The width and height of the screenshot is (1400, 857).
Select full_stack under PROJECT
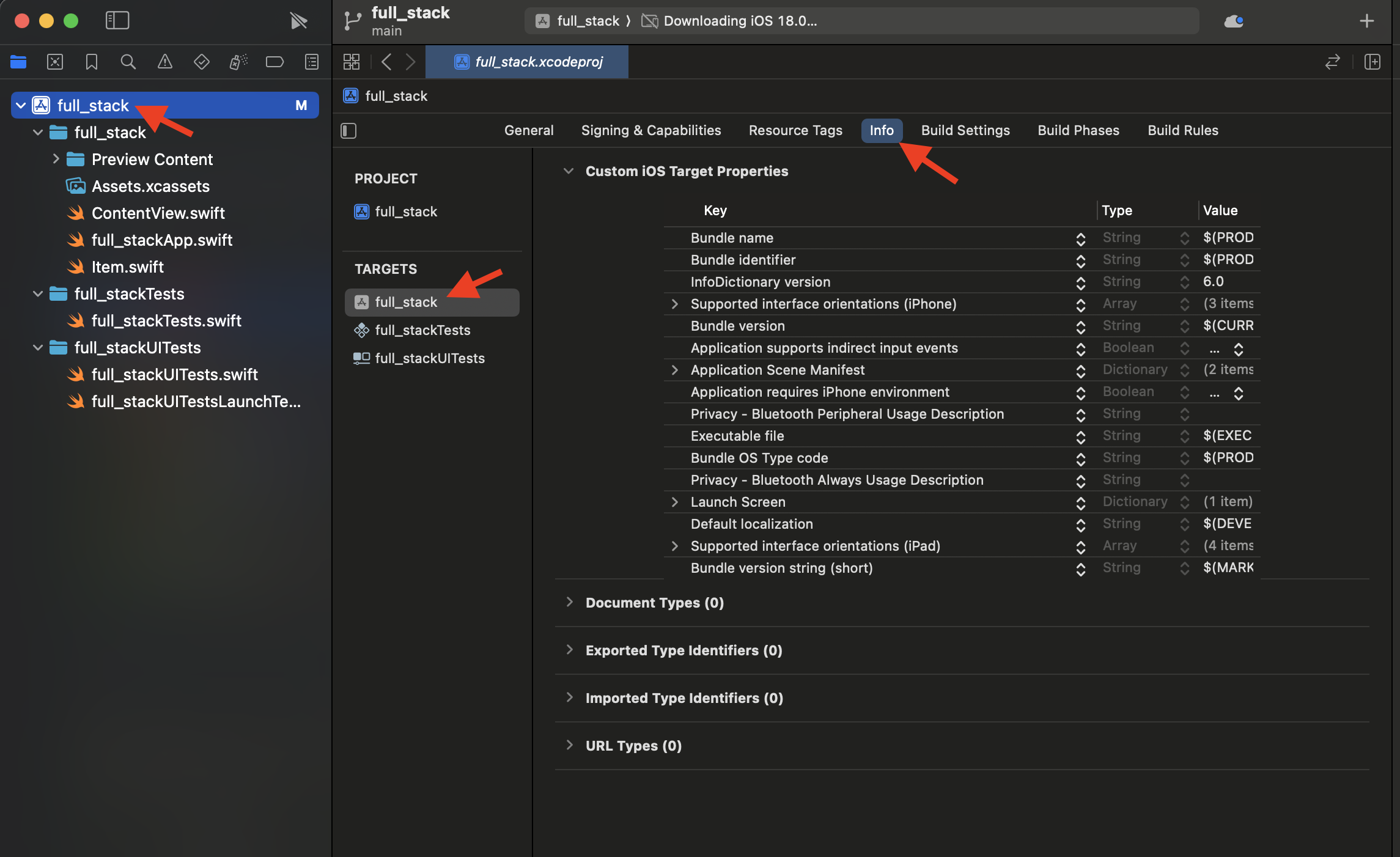tap(406, 211)
